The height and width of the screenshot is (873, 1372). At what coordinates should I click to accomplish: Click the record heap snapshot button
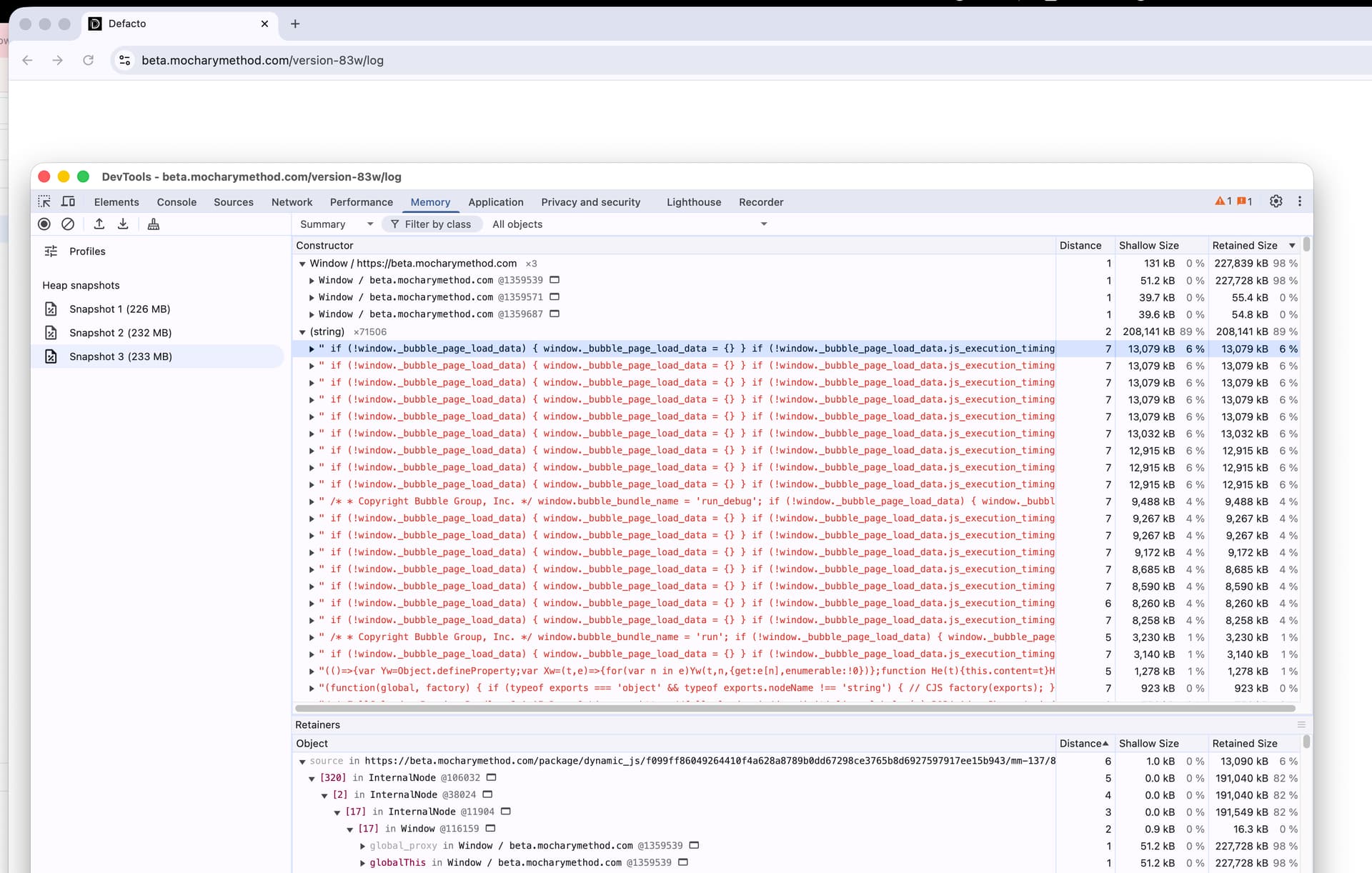pyautogui.click(x=44, y=224)
